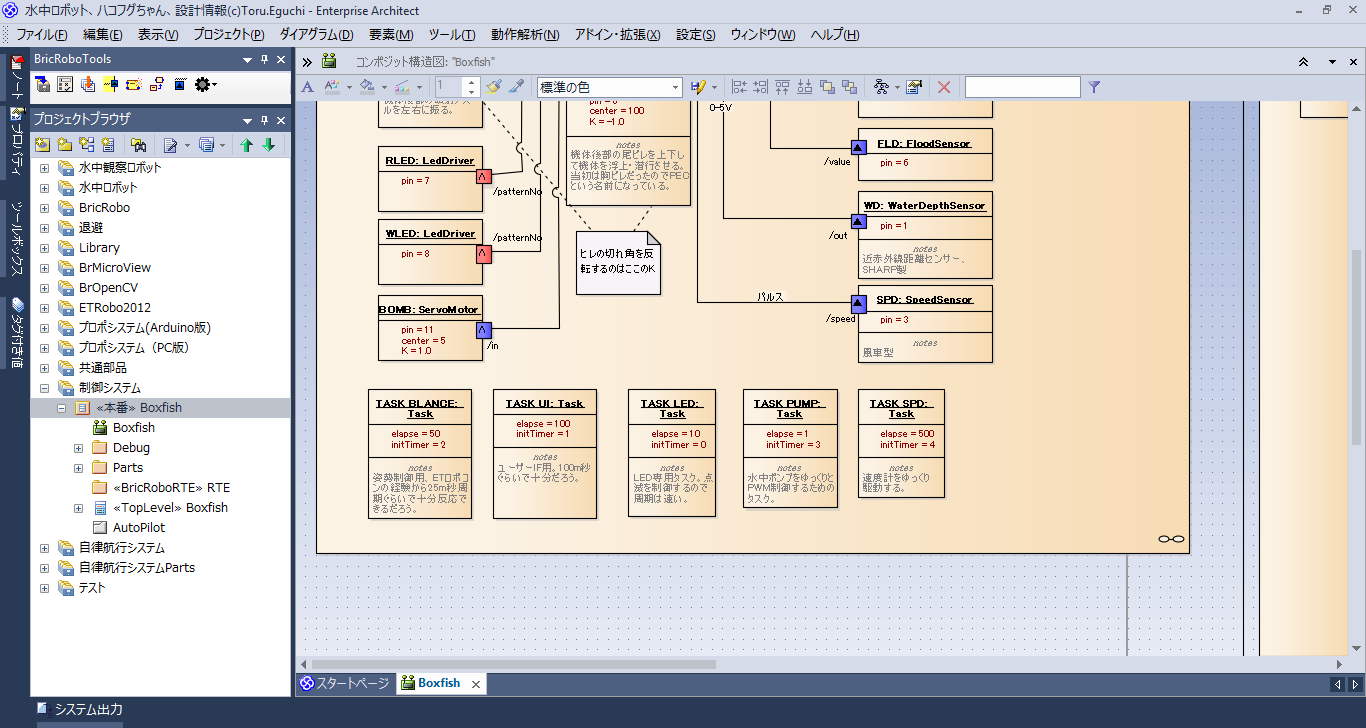Click the filter funnel icon
The image size is (1366, 728).
pos(1094,88)
